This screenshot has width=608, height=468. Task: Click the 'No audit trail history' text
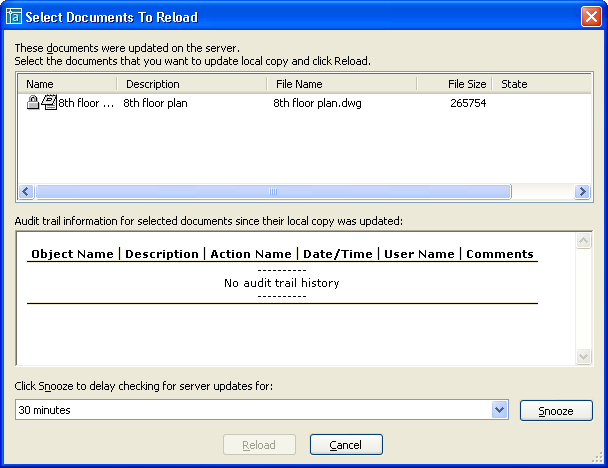click(282, 283)
